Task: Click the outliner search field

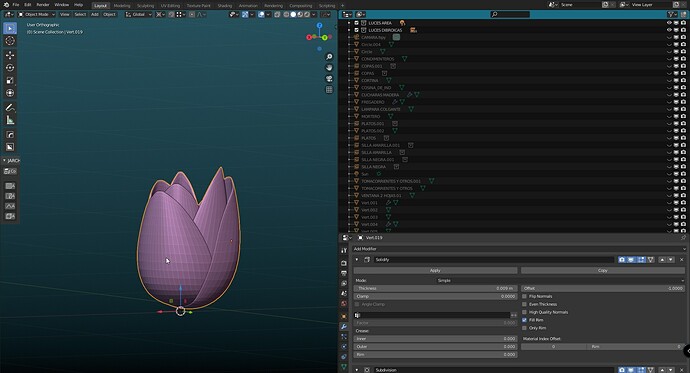Action: tap(510, 15)
